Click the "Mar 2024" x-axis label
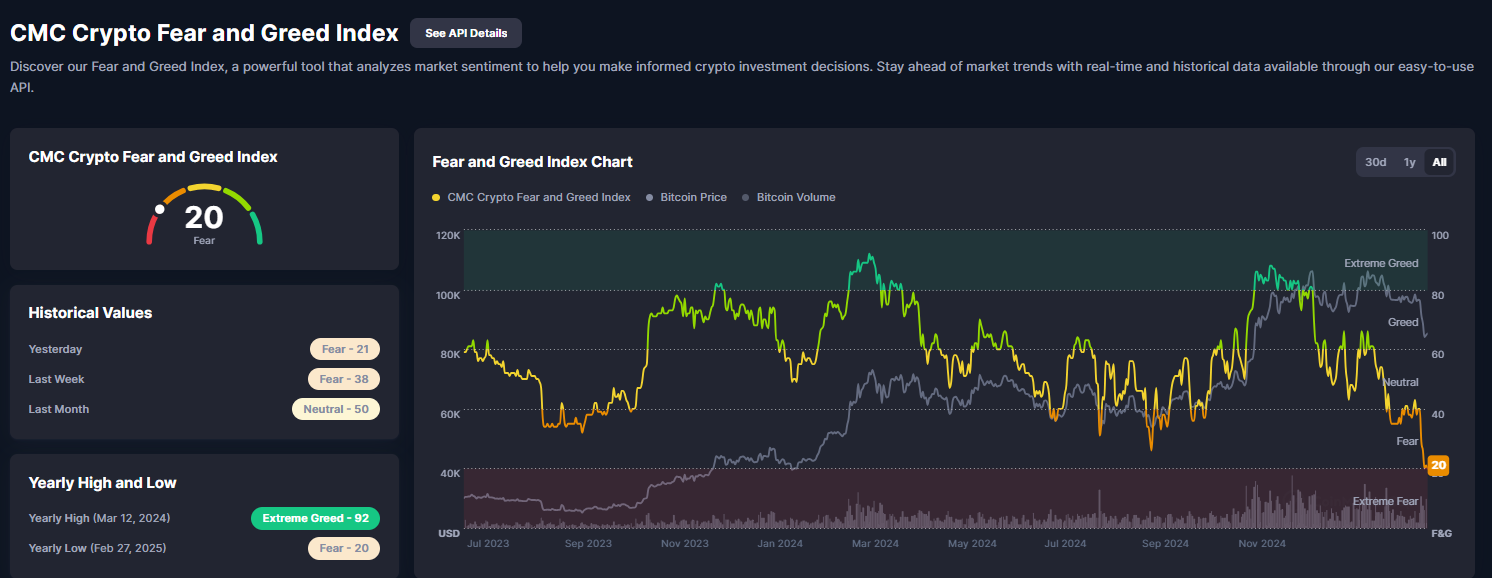The width and height of the screenshot is (1492, 578). click(875, 544)
